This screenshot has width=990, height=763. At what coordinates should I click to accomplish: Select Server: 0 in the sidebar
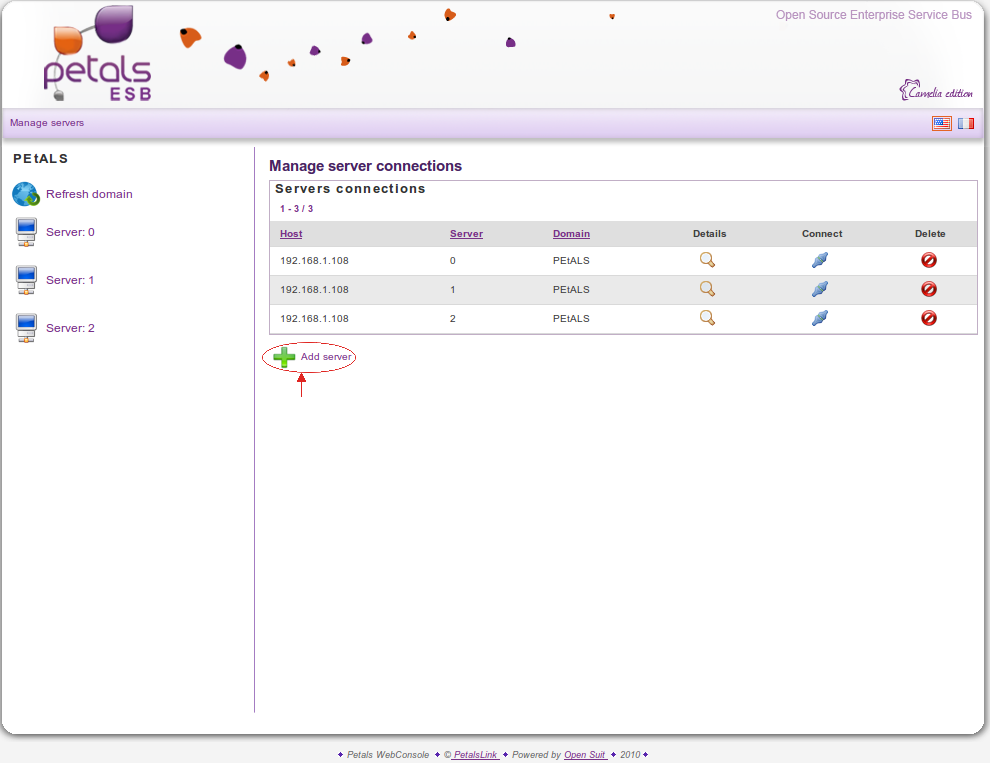pos(70,232)
